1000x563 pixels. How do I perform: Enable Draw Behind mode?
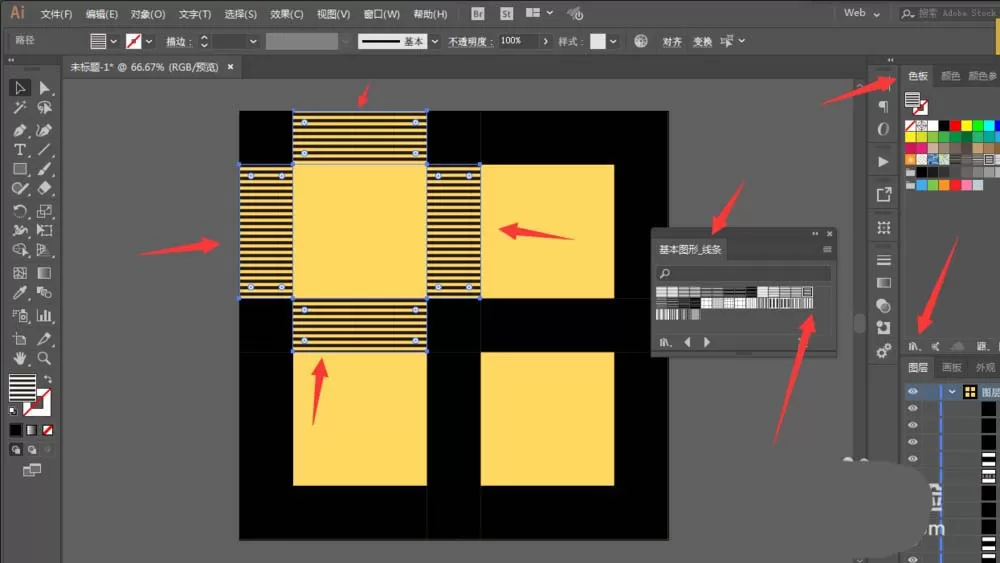31,450
